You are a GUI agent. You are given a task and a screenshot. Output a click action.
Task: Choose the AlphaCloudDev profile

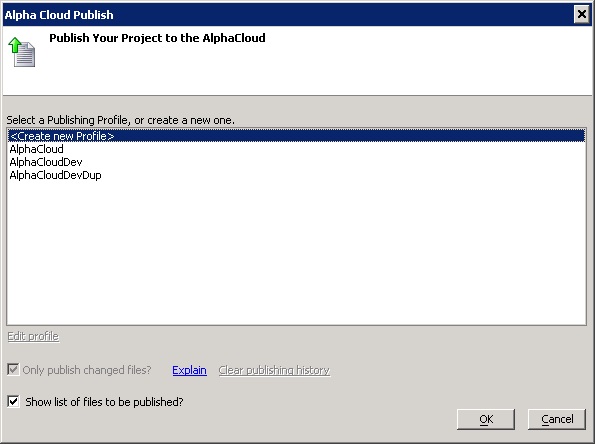[x=46, y=162]
